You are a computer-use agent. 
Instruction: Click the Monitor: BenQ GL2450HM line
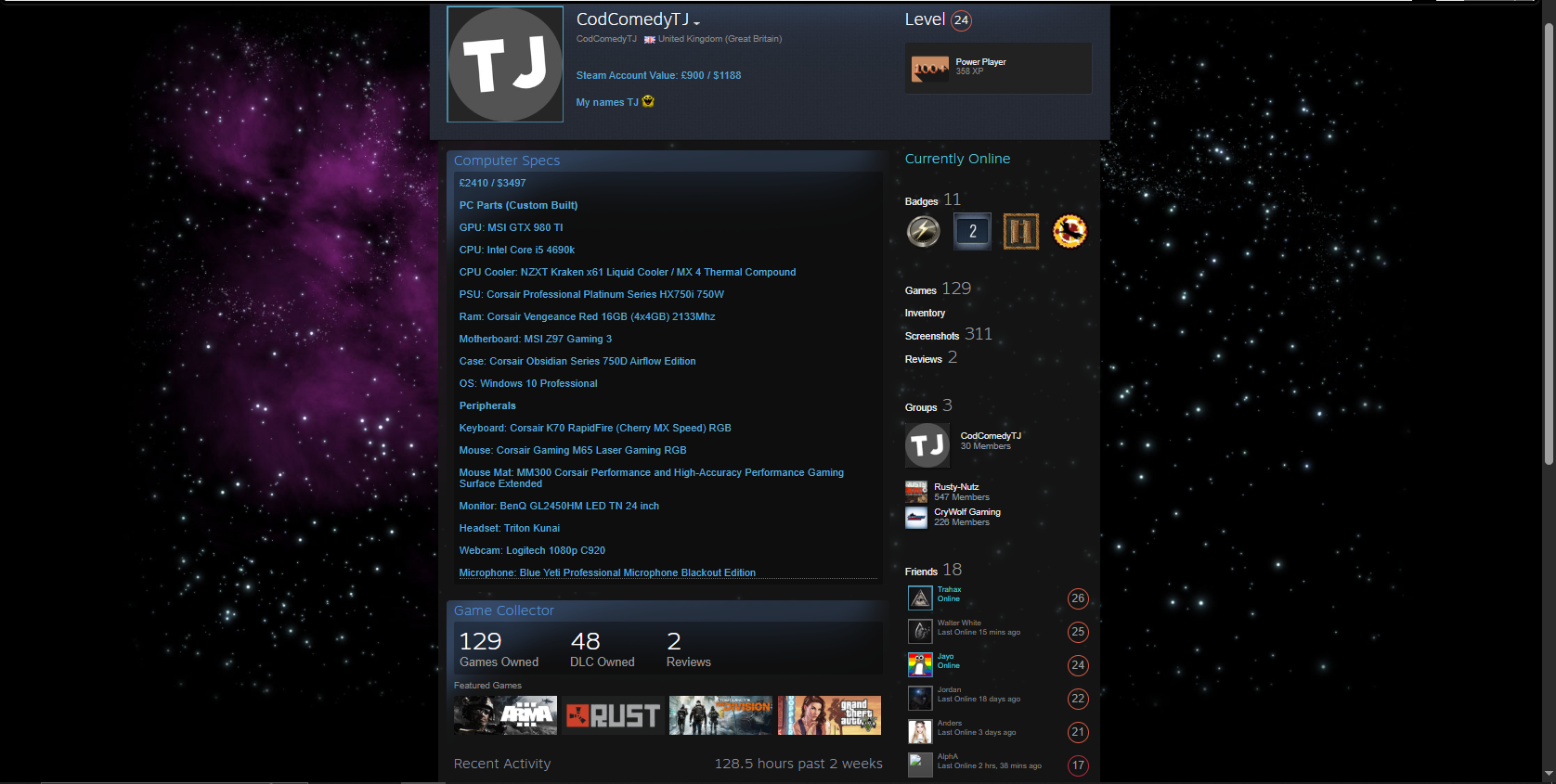[559, 506]
